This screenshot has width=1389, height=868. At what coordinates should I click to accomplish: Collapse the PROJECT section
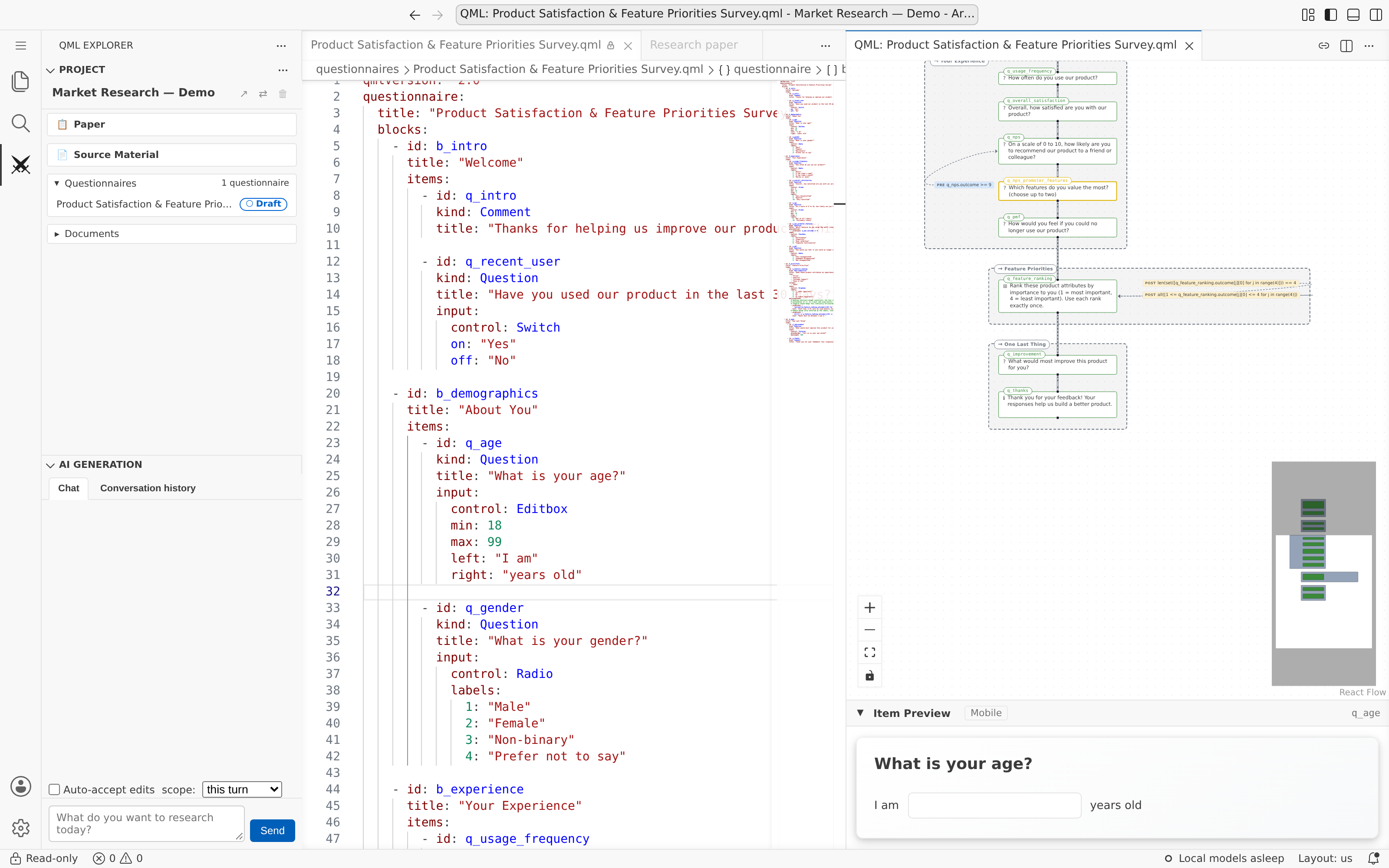click(x=50, y=70)
